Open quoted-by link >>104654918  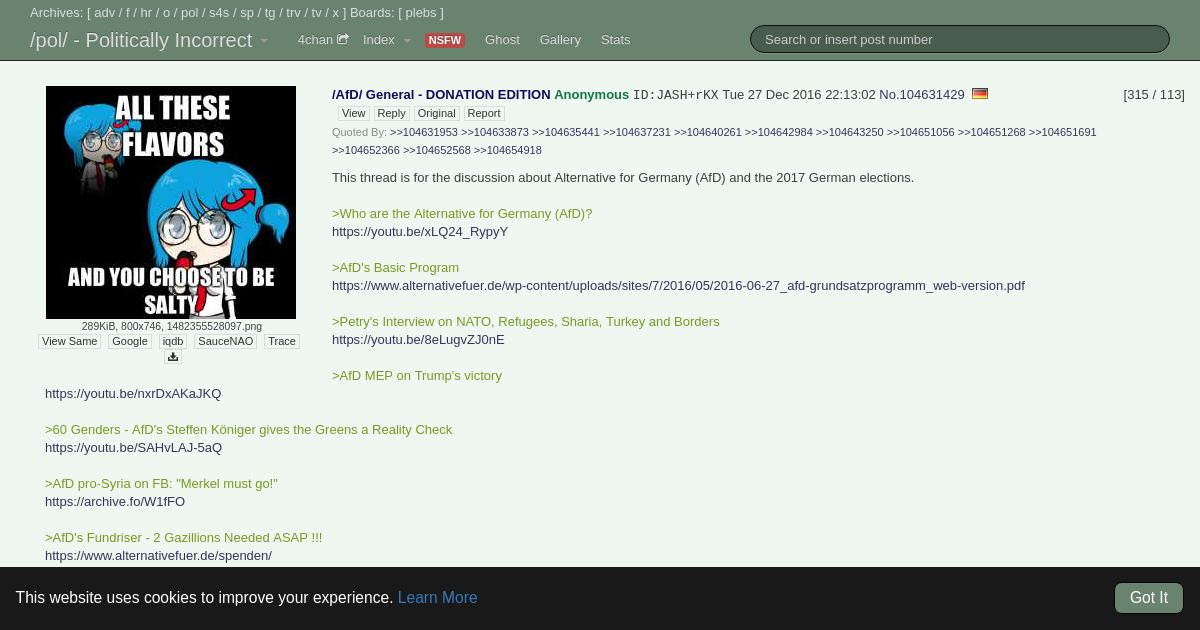pos(508,150)
